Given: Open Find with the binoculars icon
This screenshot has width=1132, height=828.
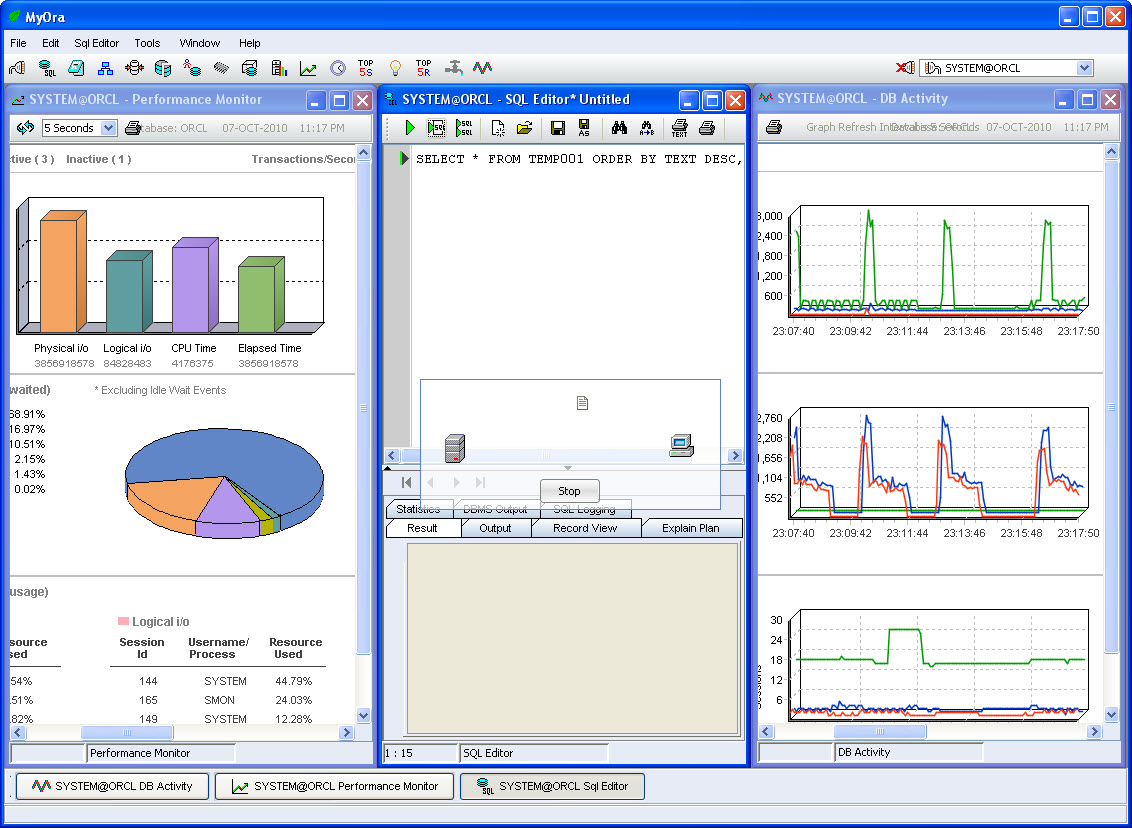Looking at the screenshot, I should tap(619, 128).
